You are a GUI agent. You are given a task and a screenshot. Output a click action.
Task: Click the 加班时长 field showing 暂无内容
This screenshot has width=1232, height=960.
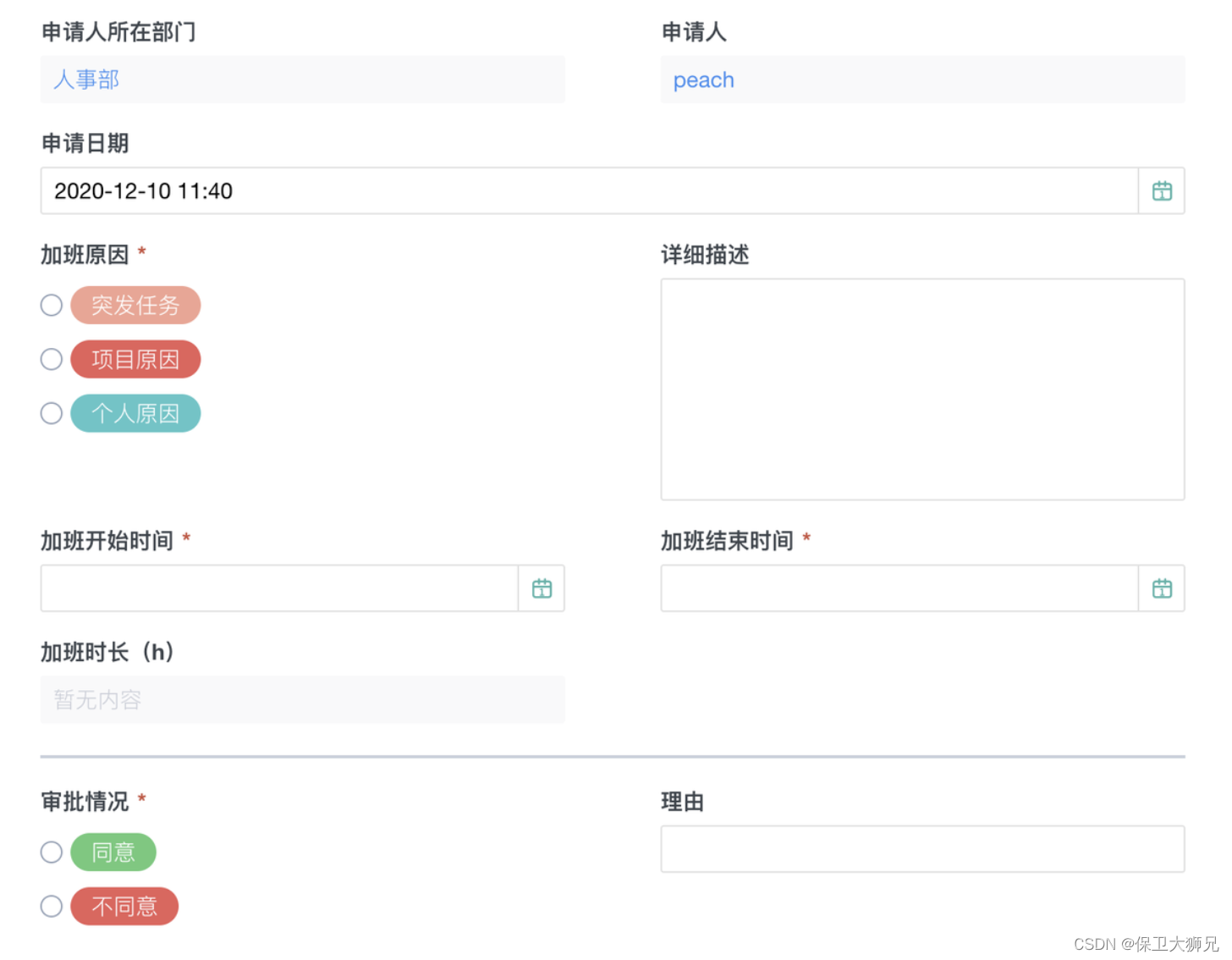(302, 699)
